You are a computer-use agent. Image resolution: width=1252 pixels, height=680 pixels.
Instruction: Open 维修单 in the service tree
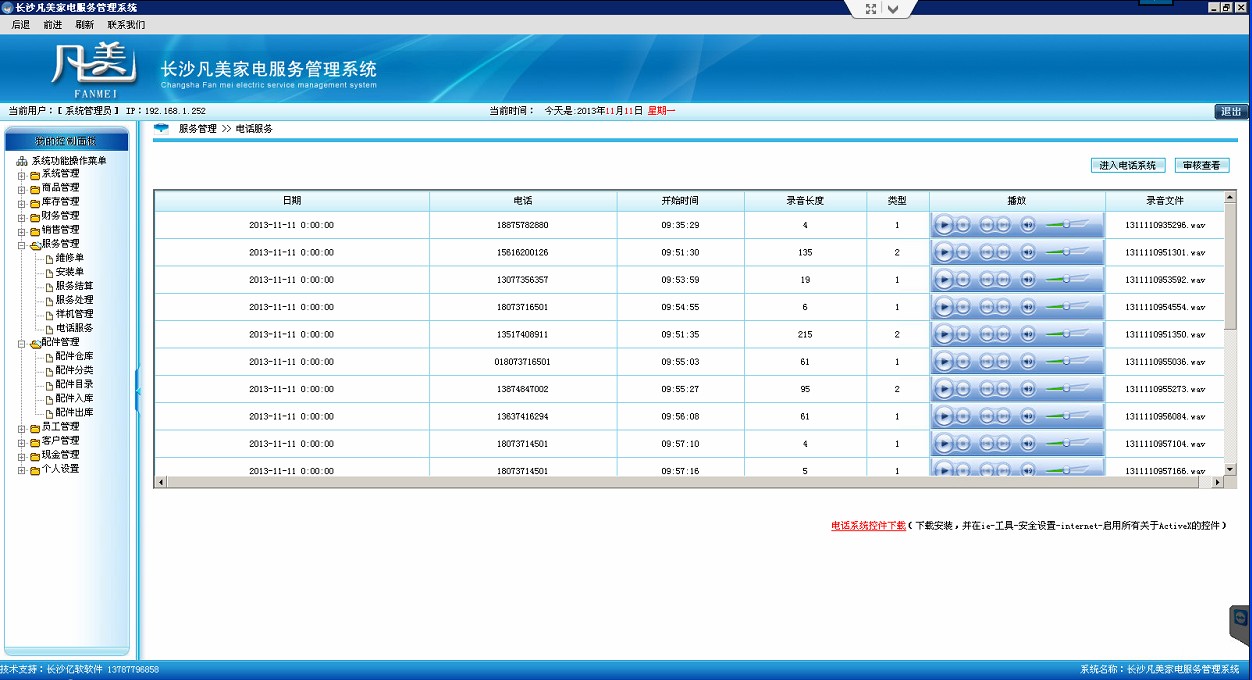(x=70, y=258)
